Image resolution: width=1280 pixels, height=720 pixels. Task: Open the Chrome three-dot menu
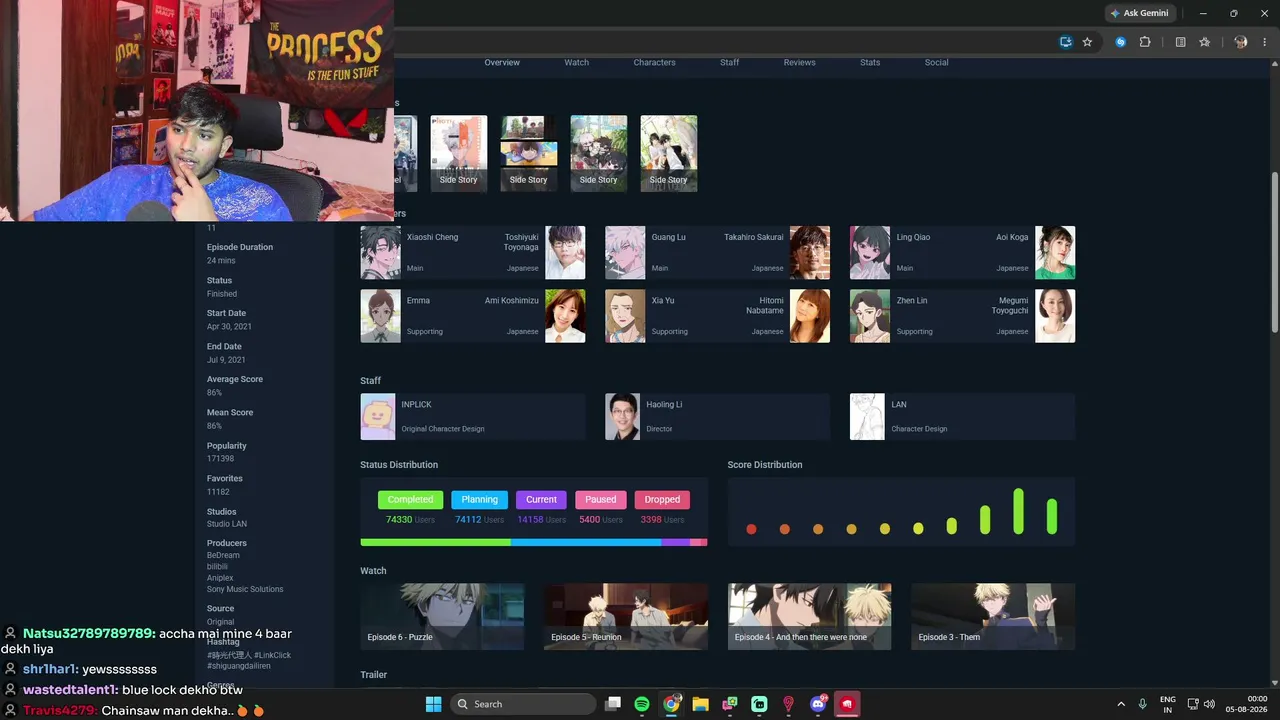1264,42
